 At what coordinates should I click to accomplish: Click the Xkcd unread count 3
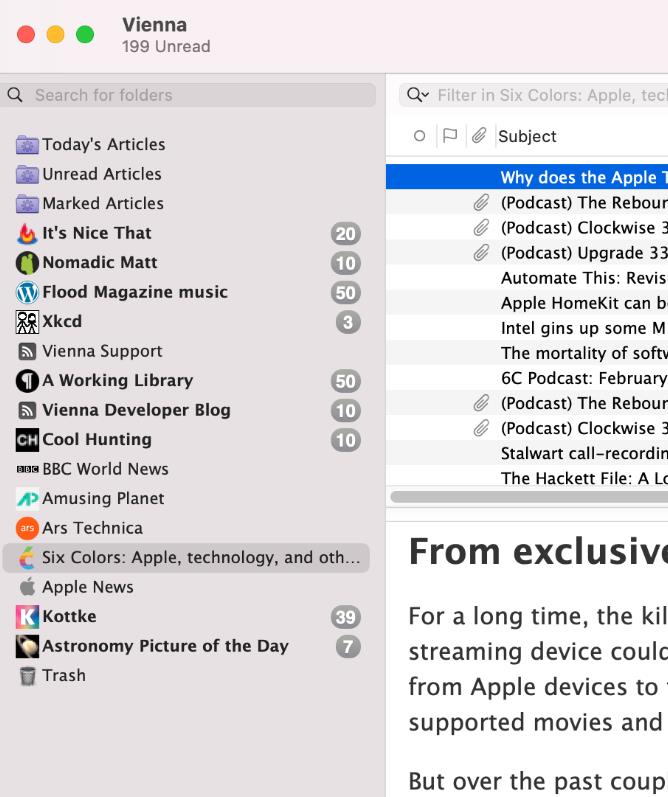(348, 322)
